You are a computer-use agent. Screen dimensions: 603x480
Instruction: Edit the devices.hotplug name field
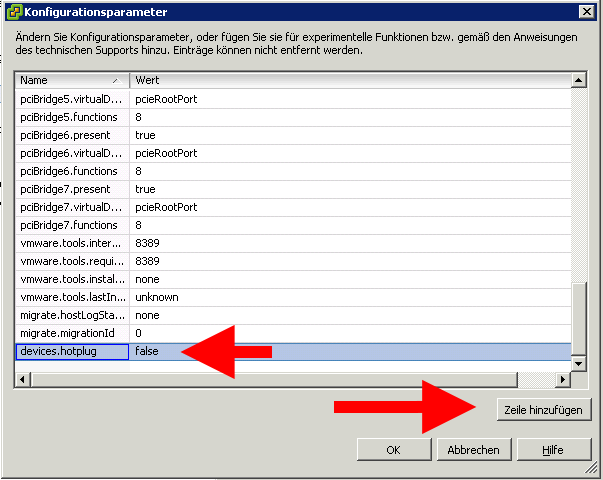click(x=72, y=351)
